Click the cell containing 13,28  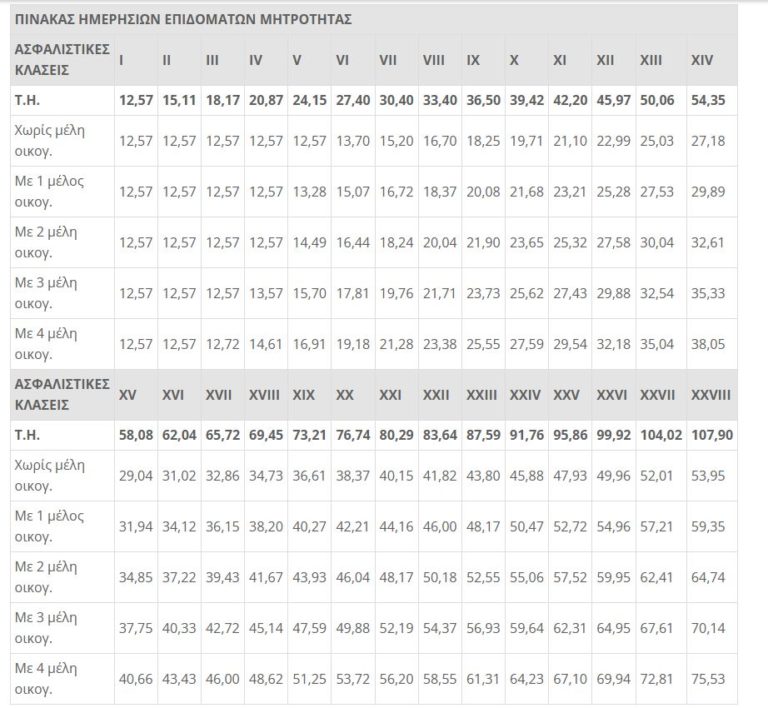[310, 191]
